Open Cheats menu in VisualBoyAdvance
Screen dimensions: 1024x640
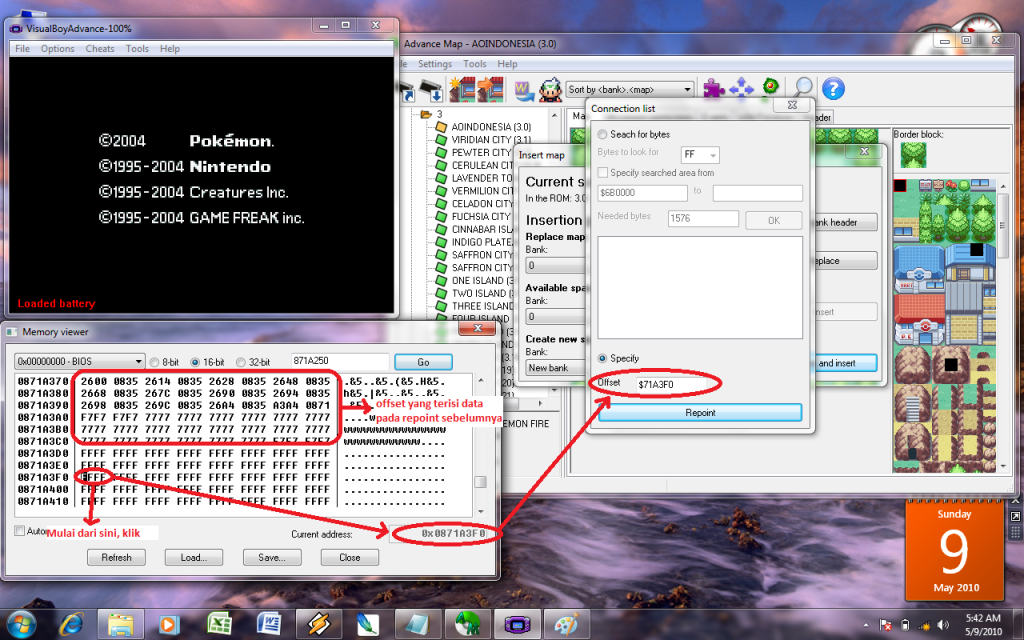(x=100, y=48)
